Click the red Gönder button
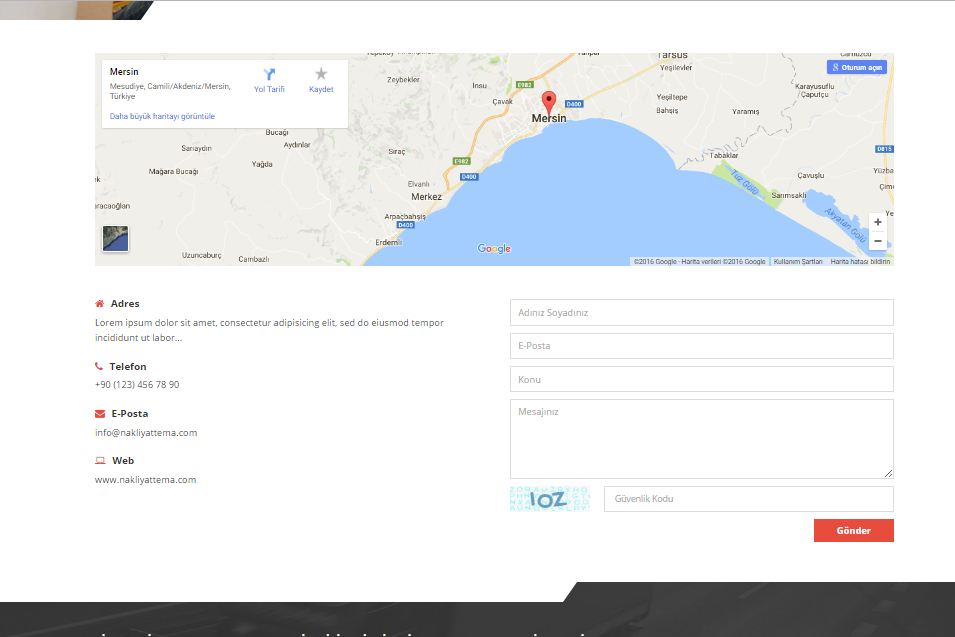Screen dimensions: 955x637 tap(853, 530)
